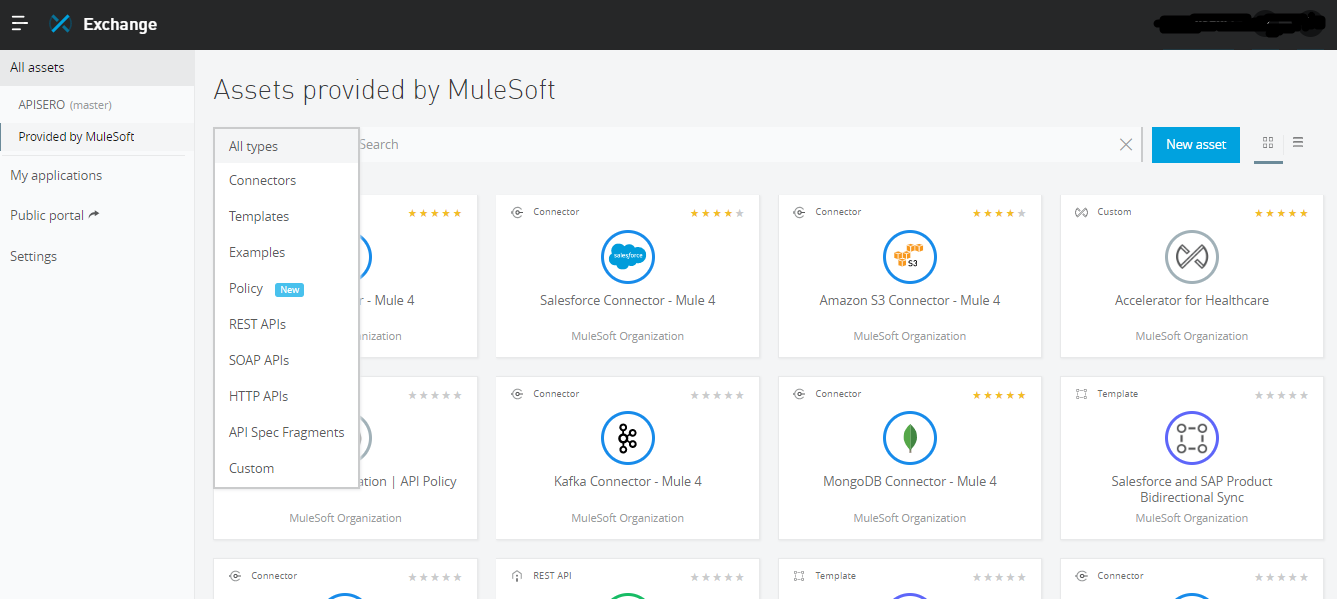Filter by API Spec Fragments
The width and height of the screenshot is (1337, 599).
pos(286,432)
